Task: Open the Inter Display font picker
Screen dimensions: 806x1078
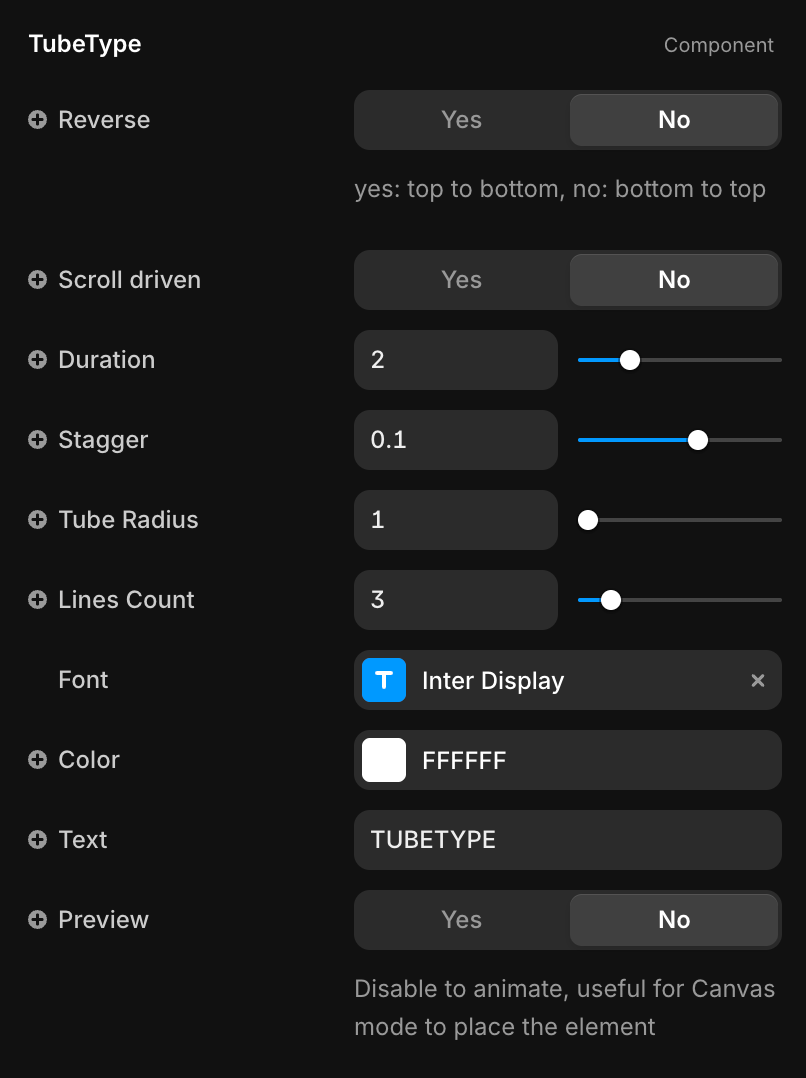Action: coord(560,680)
